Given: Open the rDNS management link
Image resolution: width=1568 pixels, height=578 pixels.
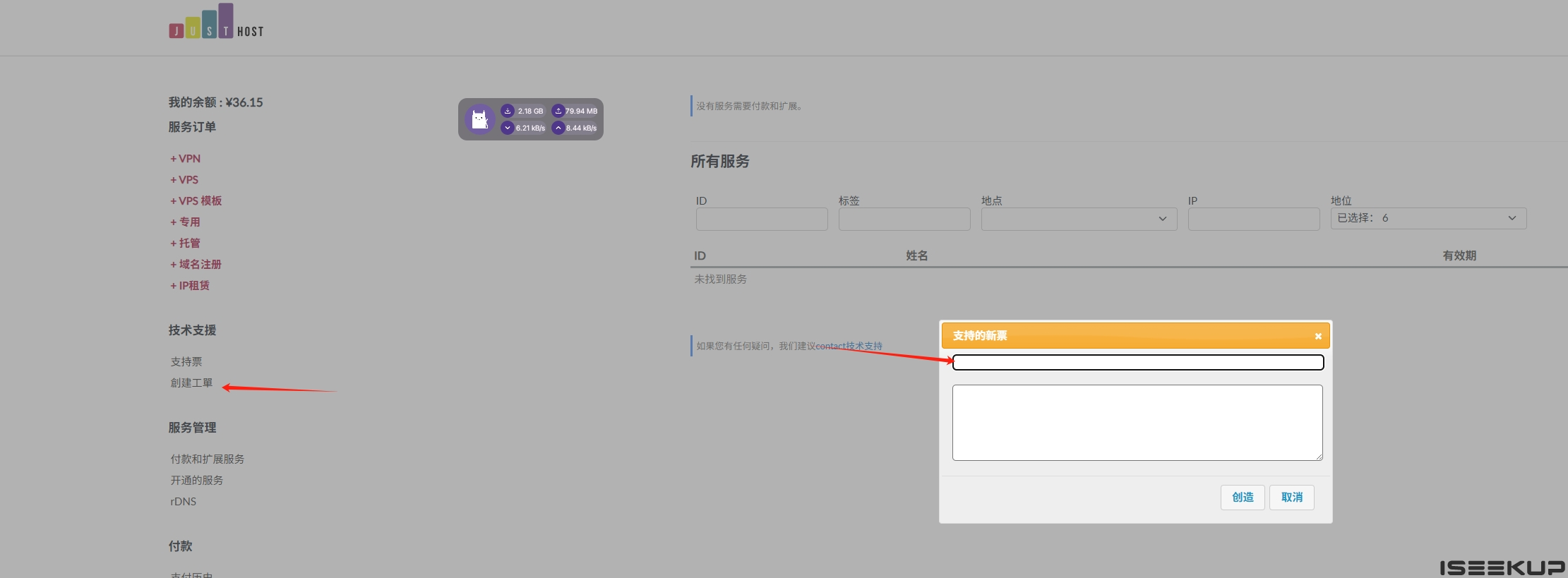Looking at the screenshot, I should click(x=184, y=502).
